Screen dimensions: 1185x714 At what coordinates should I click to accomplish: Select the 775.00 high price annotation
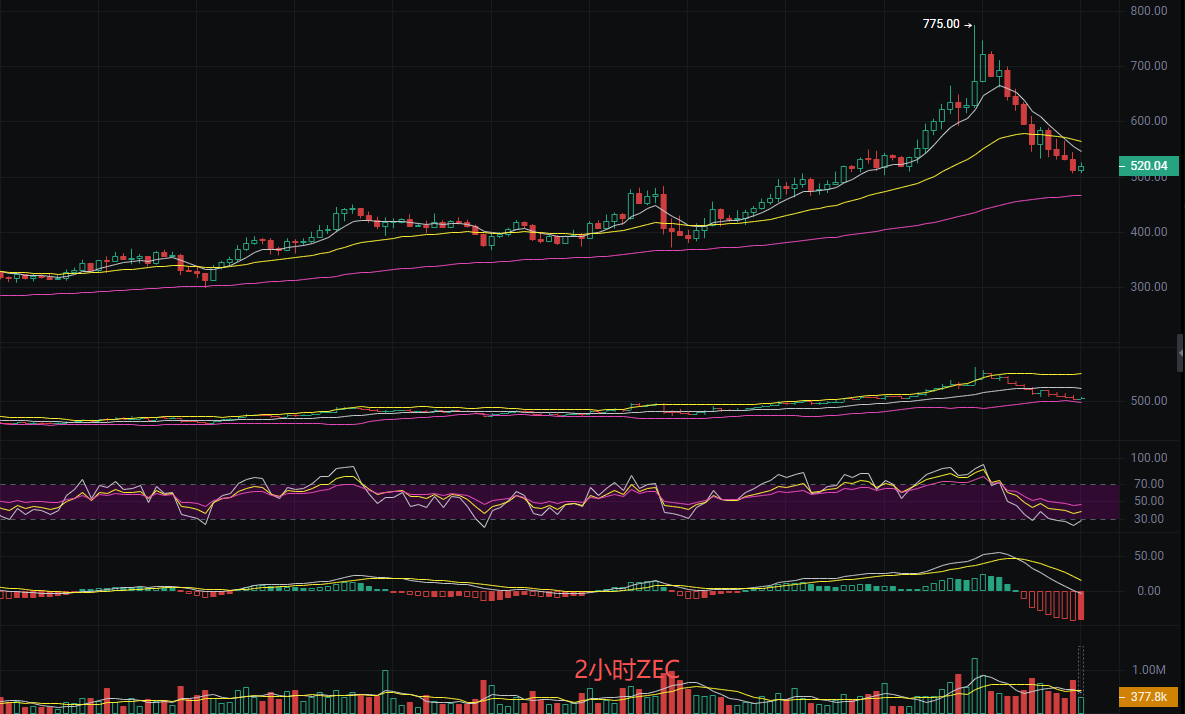940,24
